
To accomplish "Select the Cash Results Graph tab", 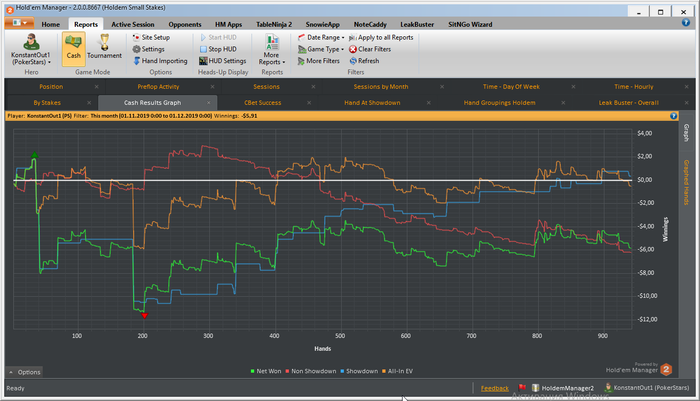I will [152, 103].
